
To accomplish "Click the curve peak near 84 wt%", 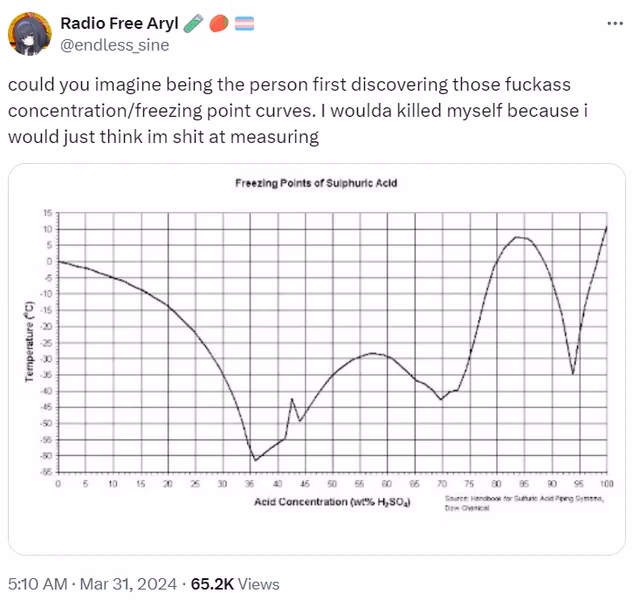I will click(517, 237).
